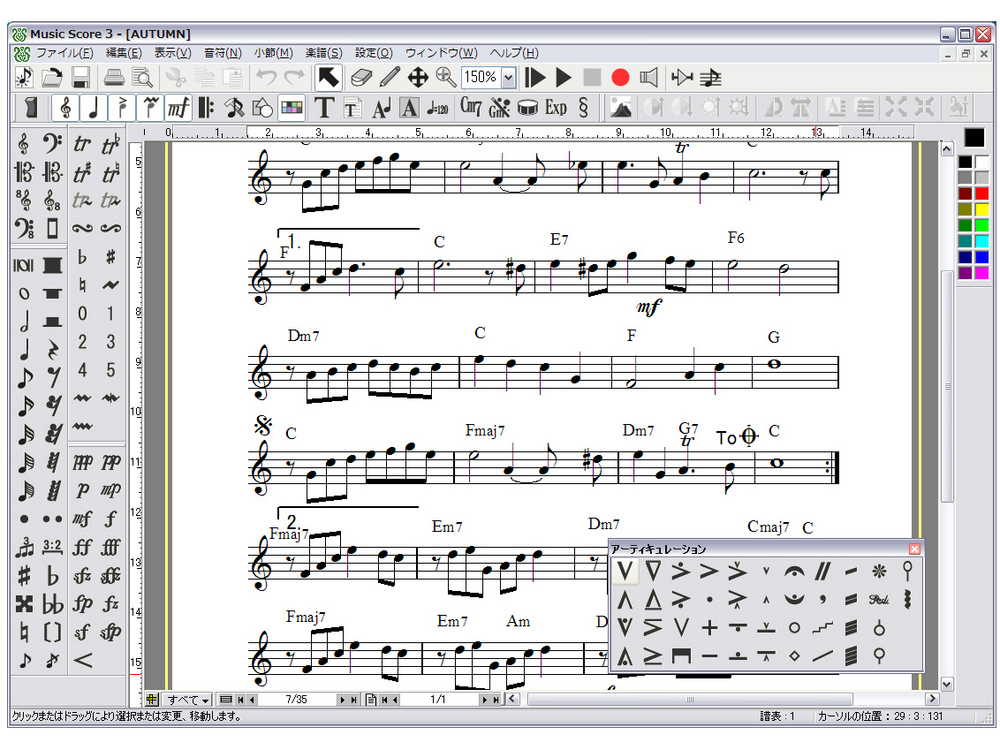
Task: Pick the fermata symbol in the articulation palette
Action: (x=794, y=572)
